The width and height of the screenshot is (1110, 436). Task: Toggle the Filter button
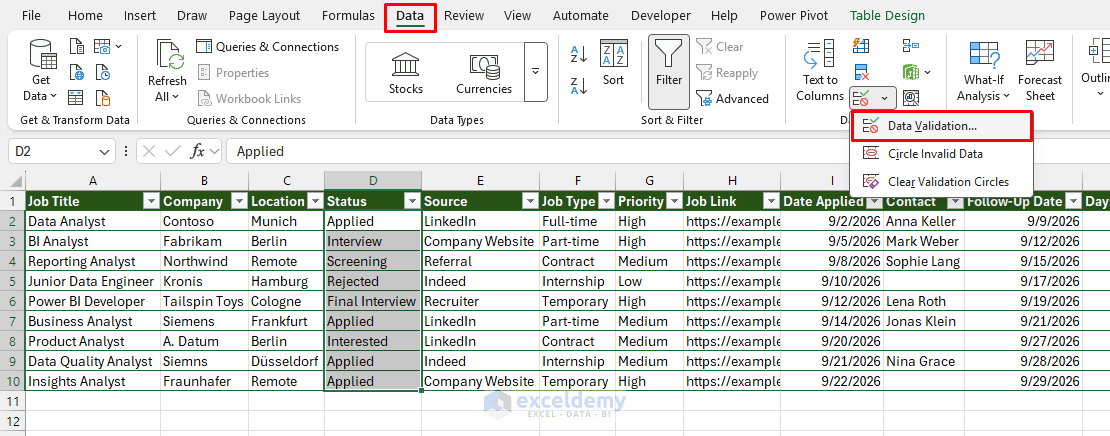[x=669, y=71]
